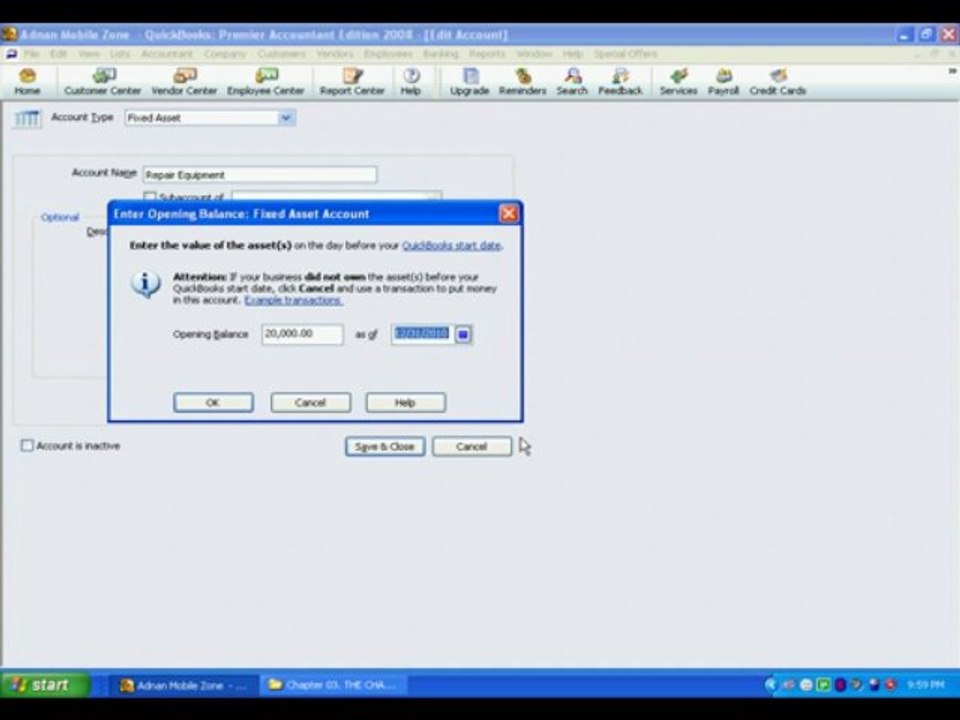Open the Employee Center
The image size is (960, 720).
tap(266, 82)
